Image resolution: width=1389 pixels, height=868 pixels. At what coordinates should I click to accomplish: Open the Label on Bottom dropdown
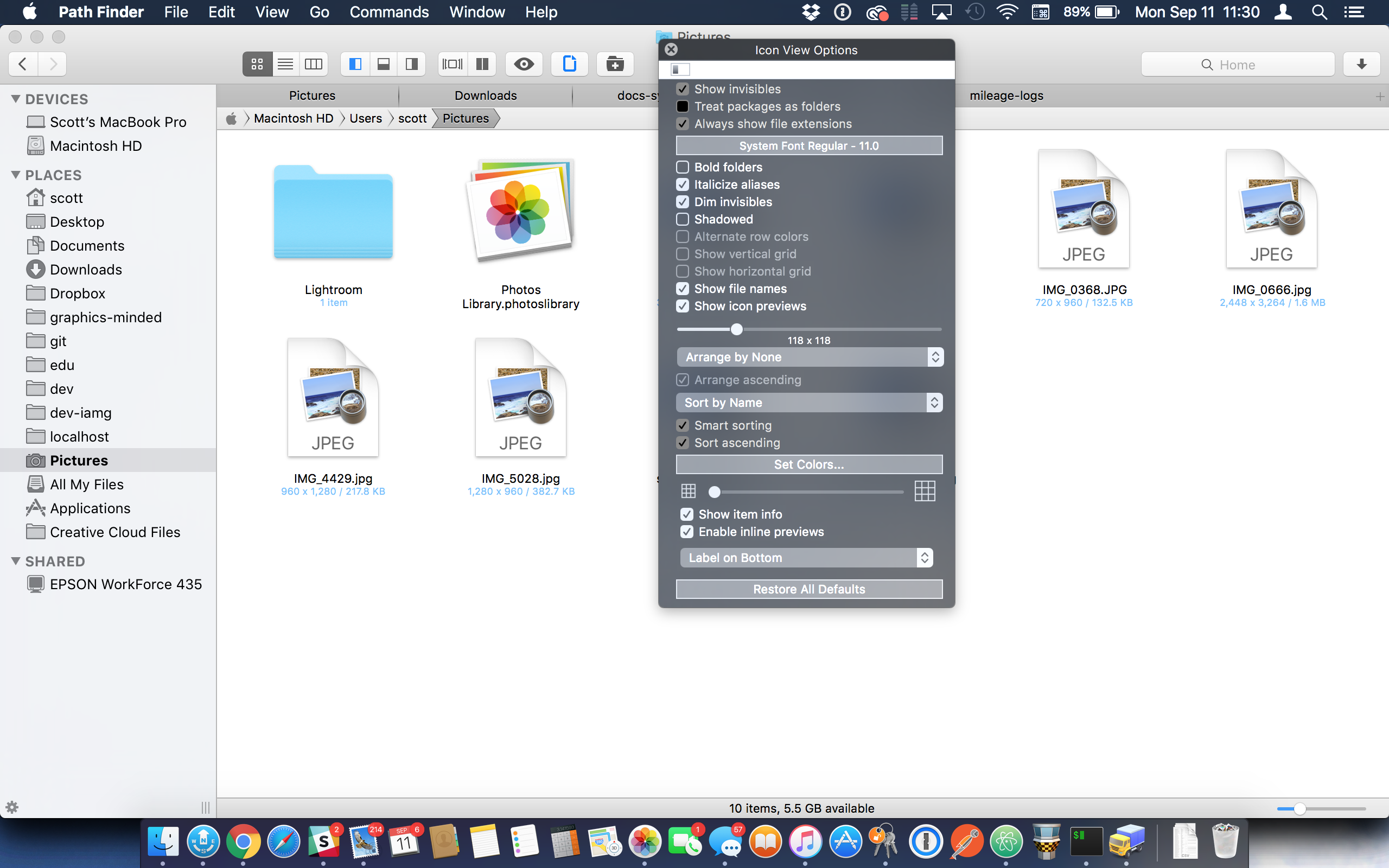click(805, 558)
